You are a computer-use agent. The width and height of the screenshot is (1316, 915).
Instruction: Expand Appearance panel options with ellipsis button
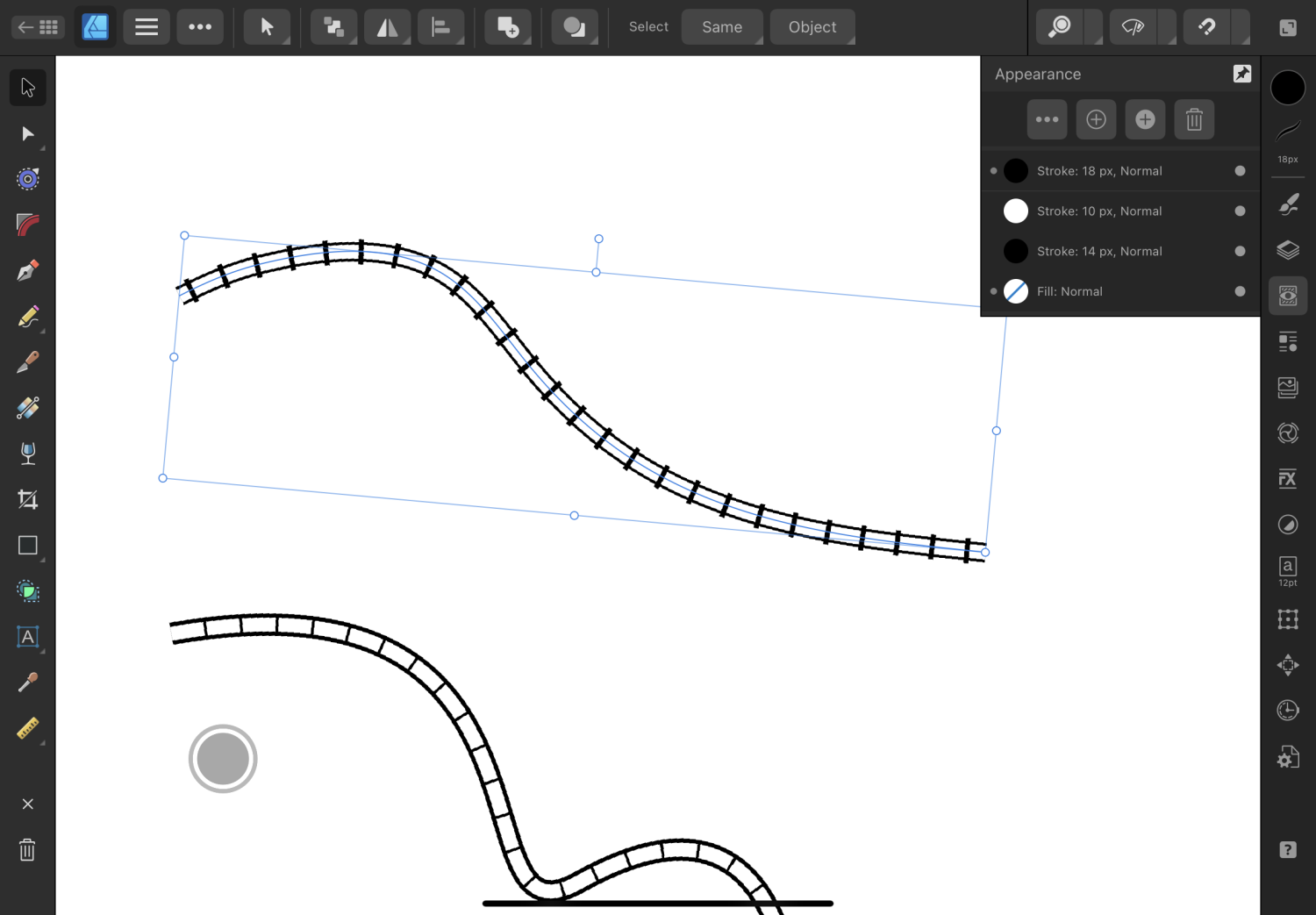(x=1047, y=118)
